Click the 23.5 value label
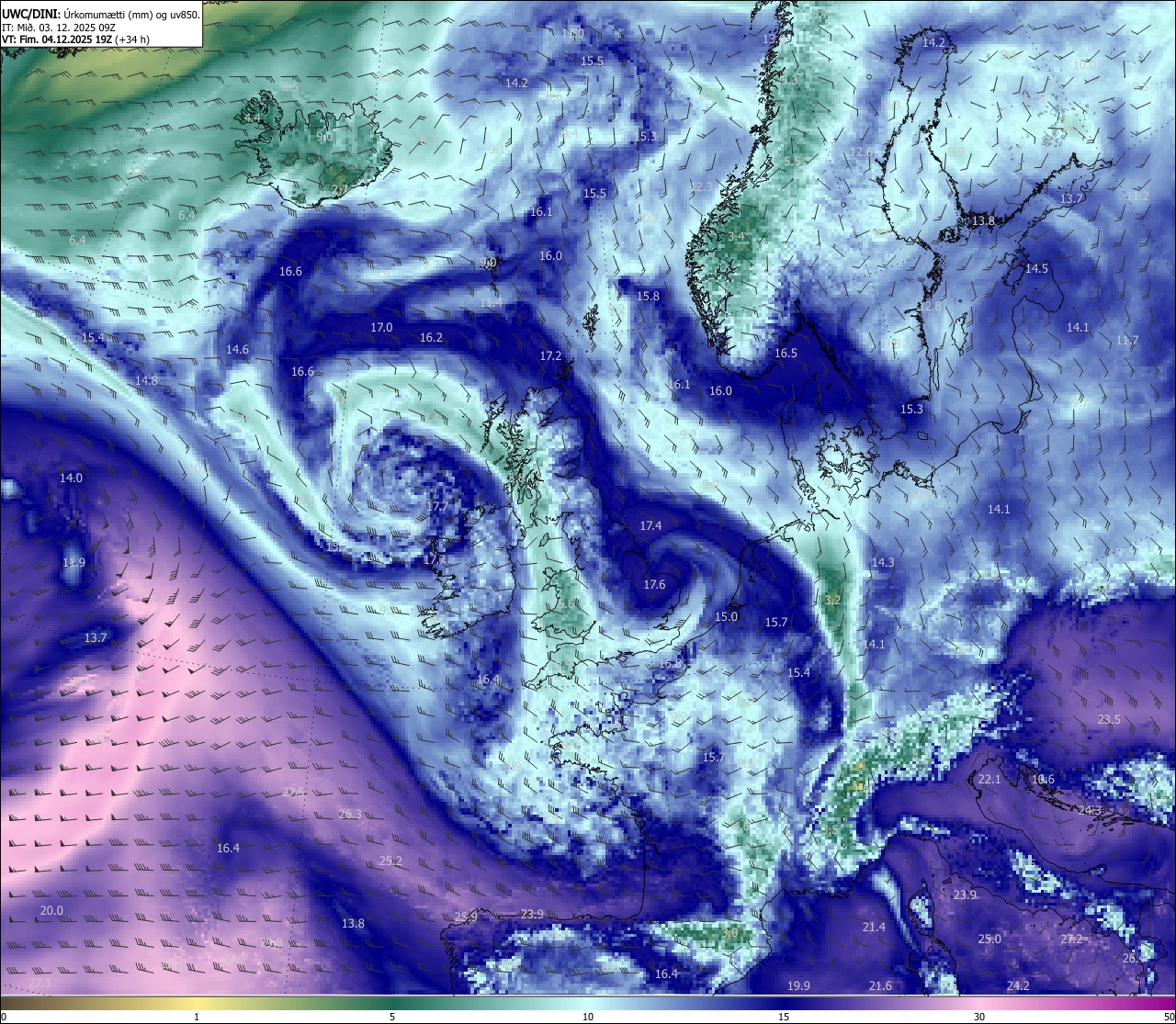The image size is (1176, 1024). [x=1109, y=719]
